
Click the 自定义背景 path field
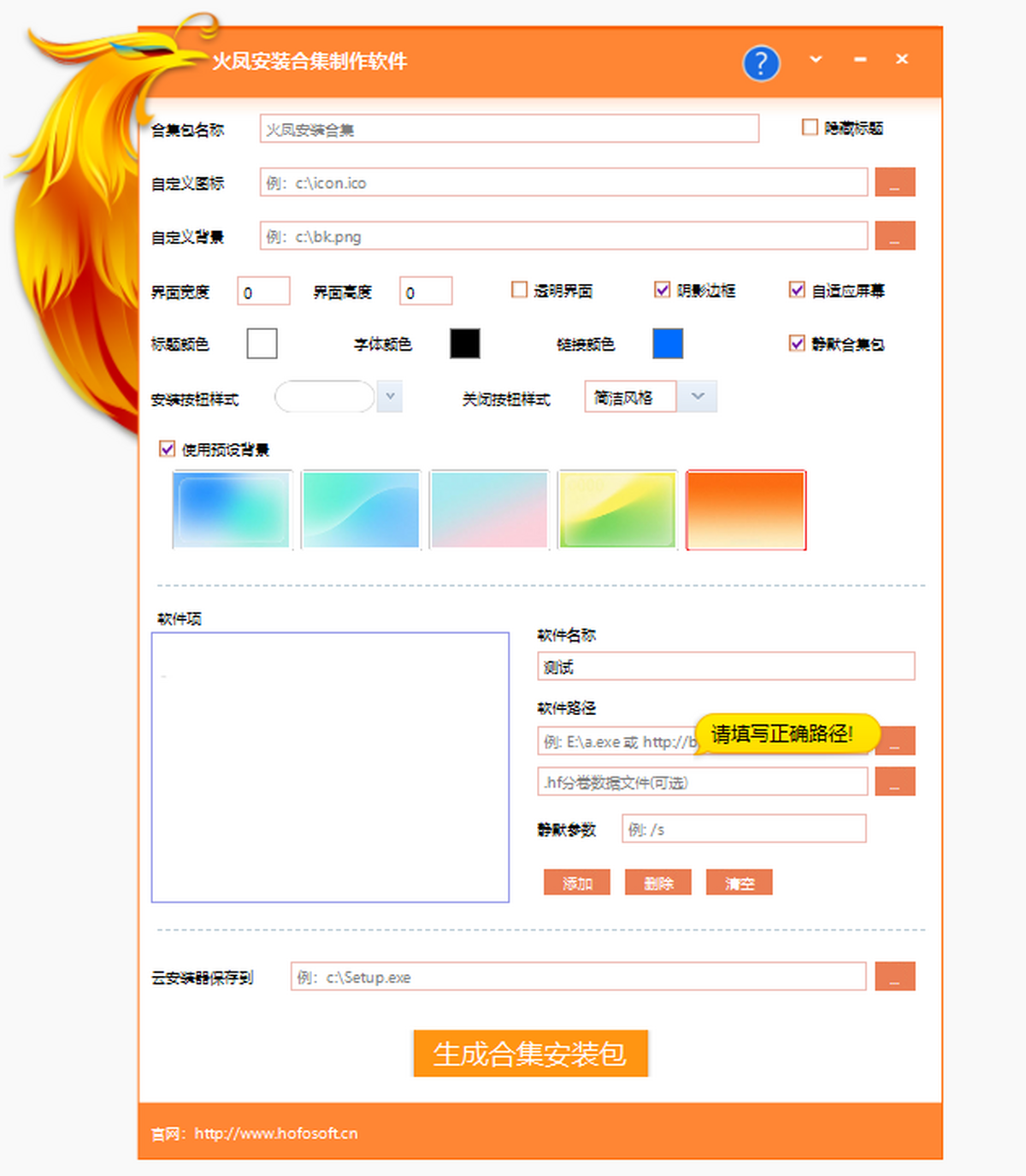563,236
